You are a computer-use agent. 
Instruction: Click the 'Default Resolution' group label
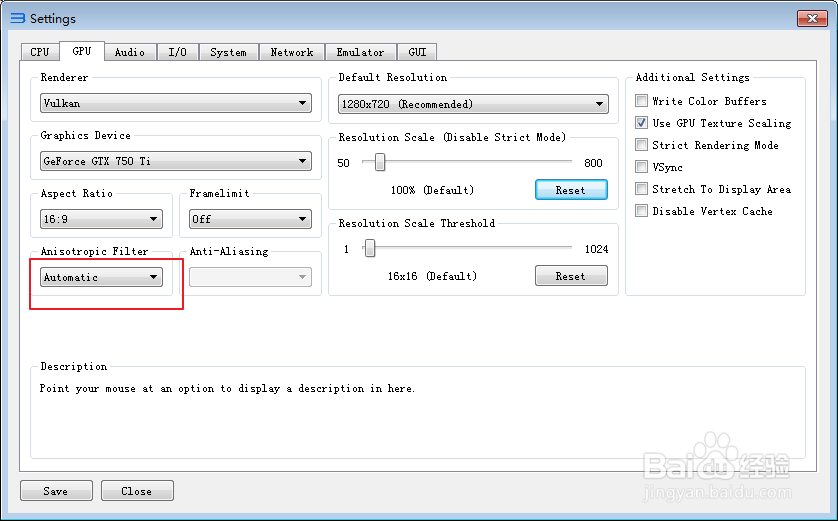[393, 77]
